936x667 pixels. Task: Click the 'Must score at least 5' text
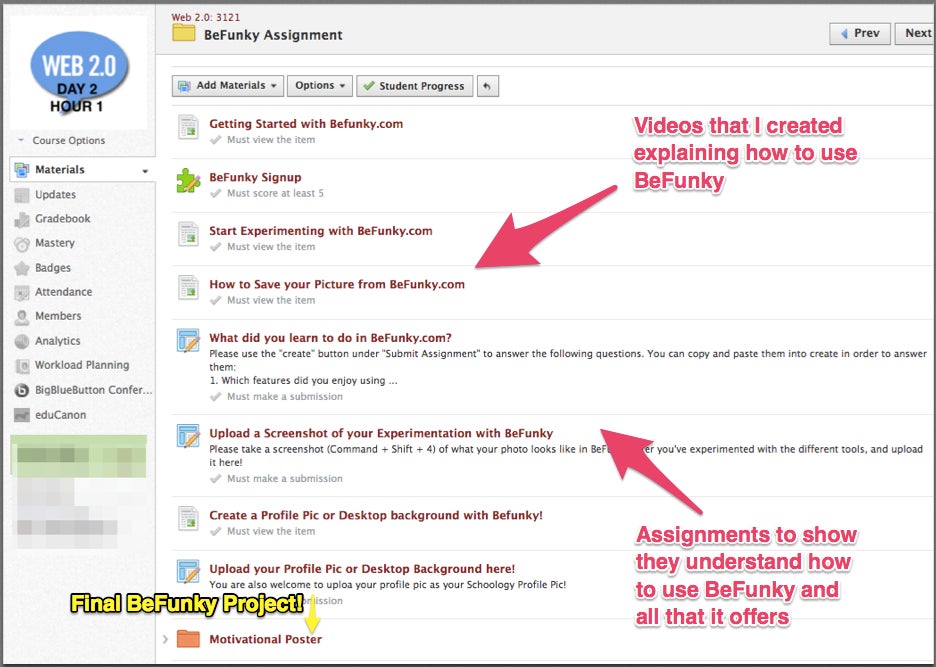[x=275, y=193]
